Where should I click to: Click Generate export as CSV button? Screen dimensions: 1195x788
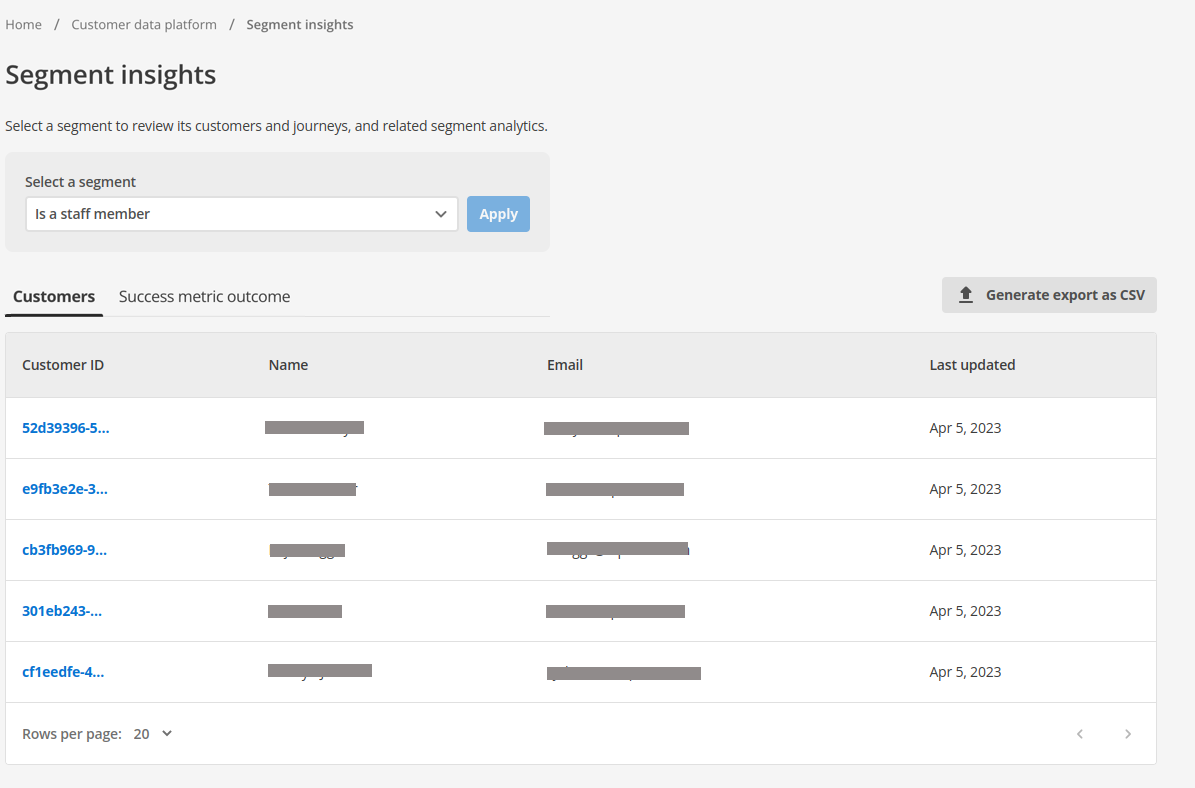(1049, 295)
